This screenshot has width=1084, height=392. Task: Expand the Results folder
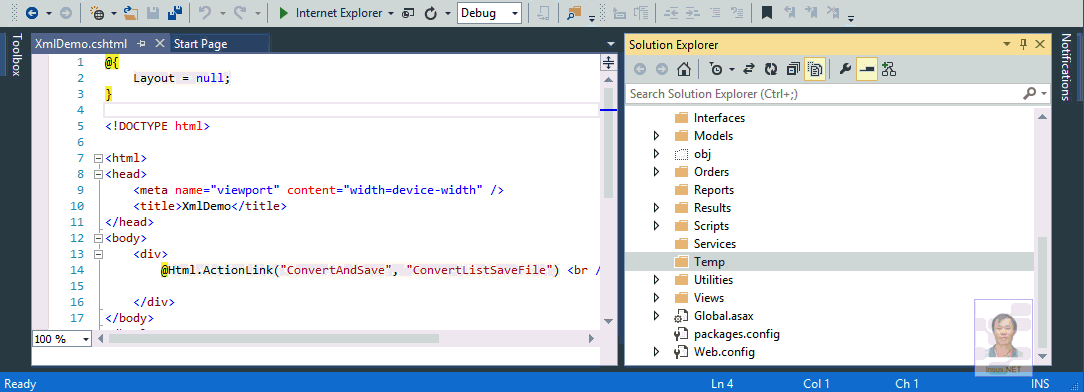click(x=657, y=207)
